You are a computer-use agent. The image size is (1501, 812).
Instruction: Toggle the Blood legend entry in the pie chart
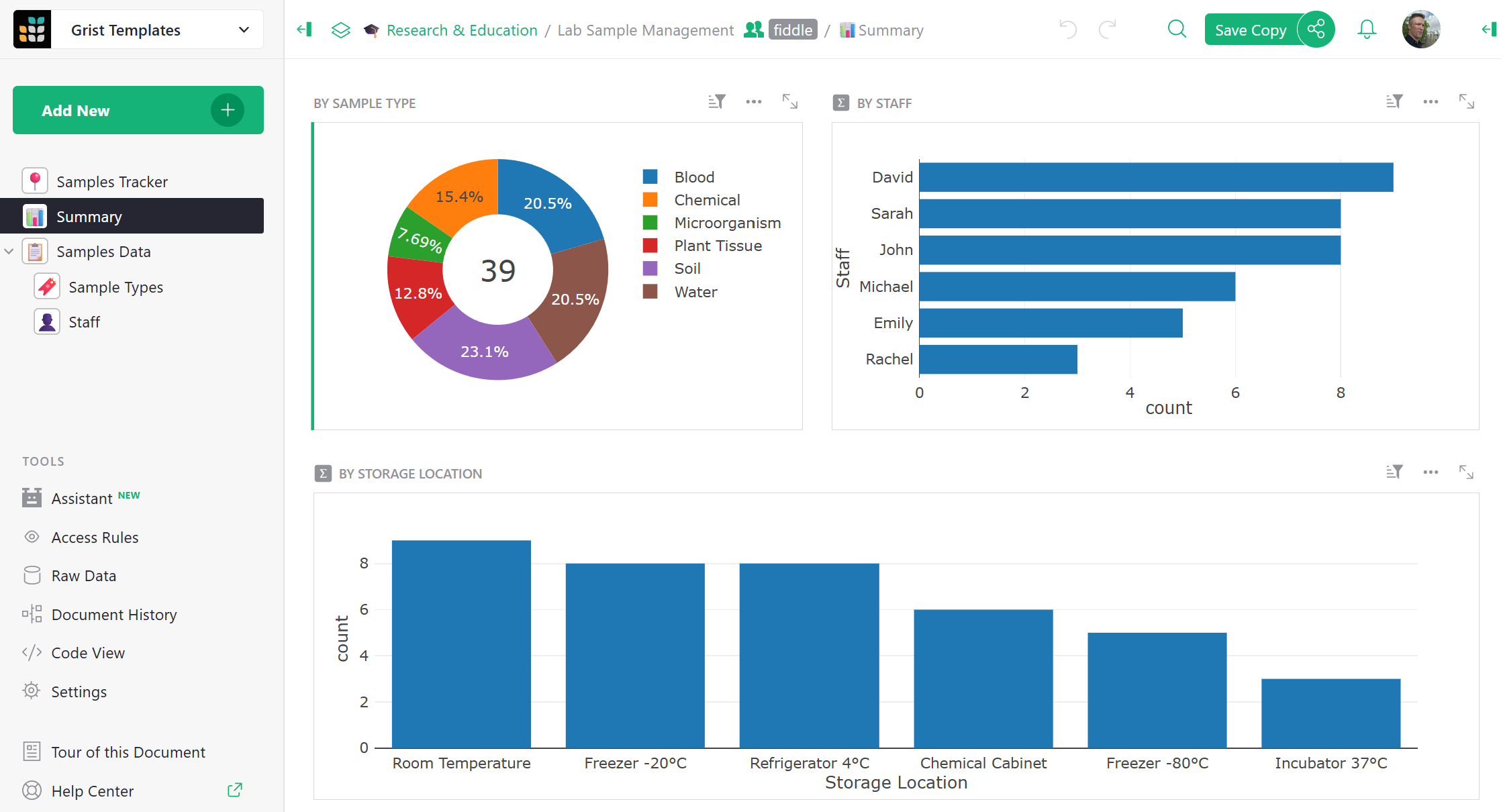(x=694, y=177)
